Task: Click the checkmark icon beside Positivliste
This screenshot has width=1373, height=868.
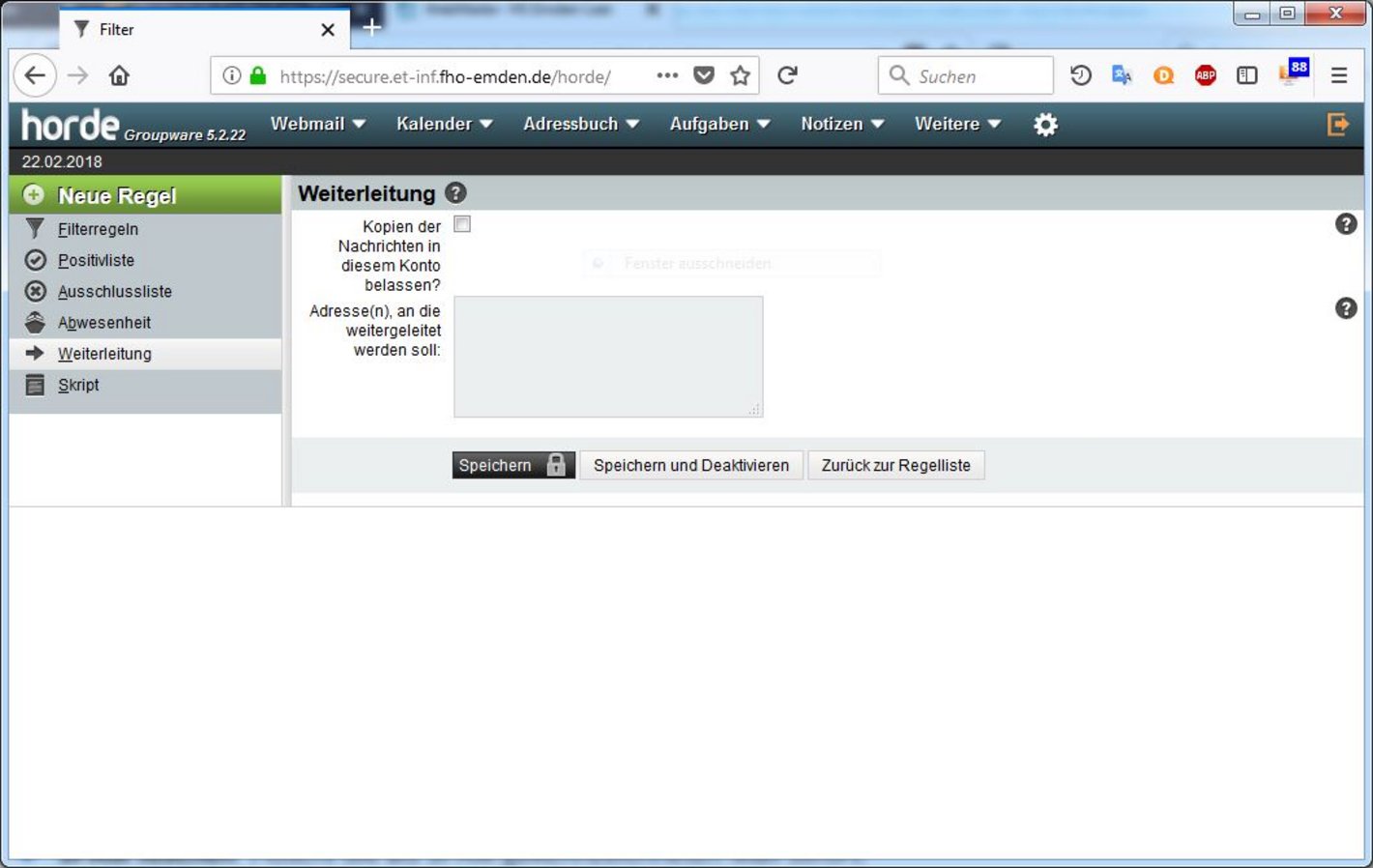Action: tap(35, 260)
